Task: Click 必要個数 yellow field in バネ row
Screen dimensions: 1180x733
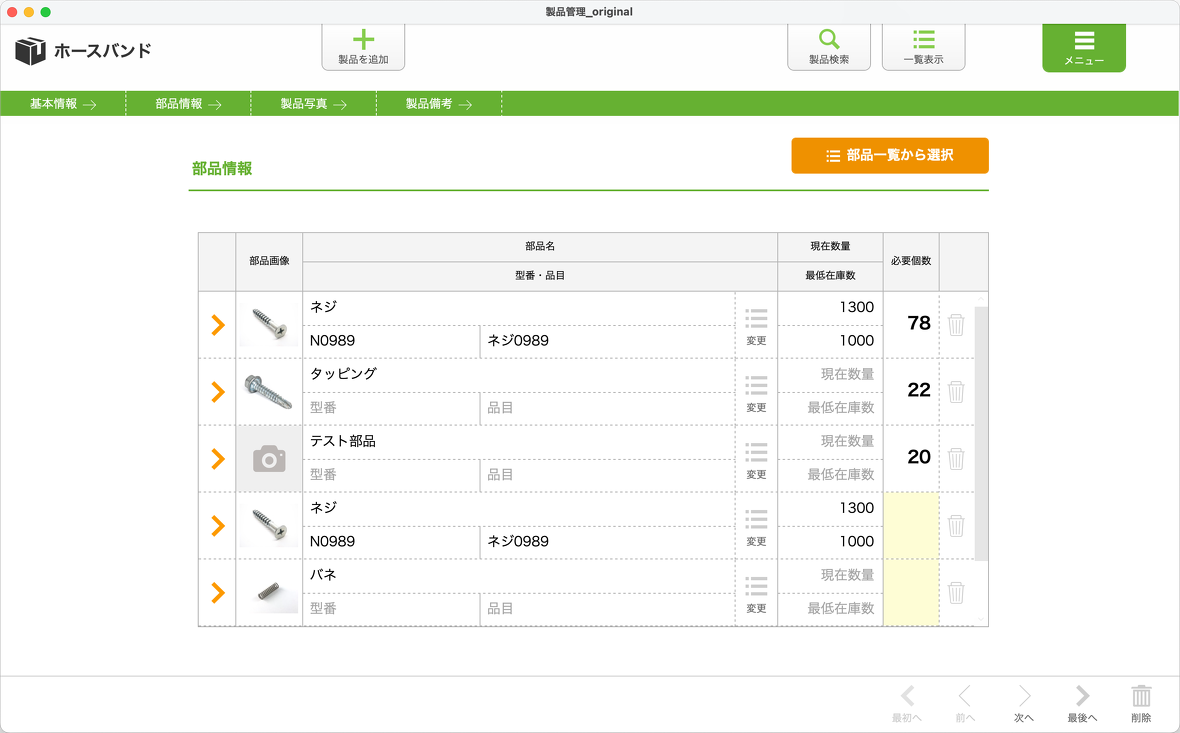Action: coord(910,592)
